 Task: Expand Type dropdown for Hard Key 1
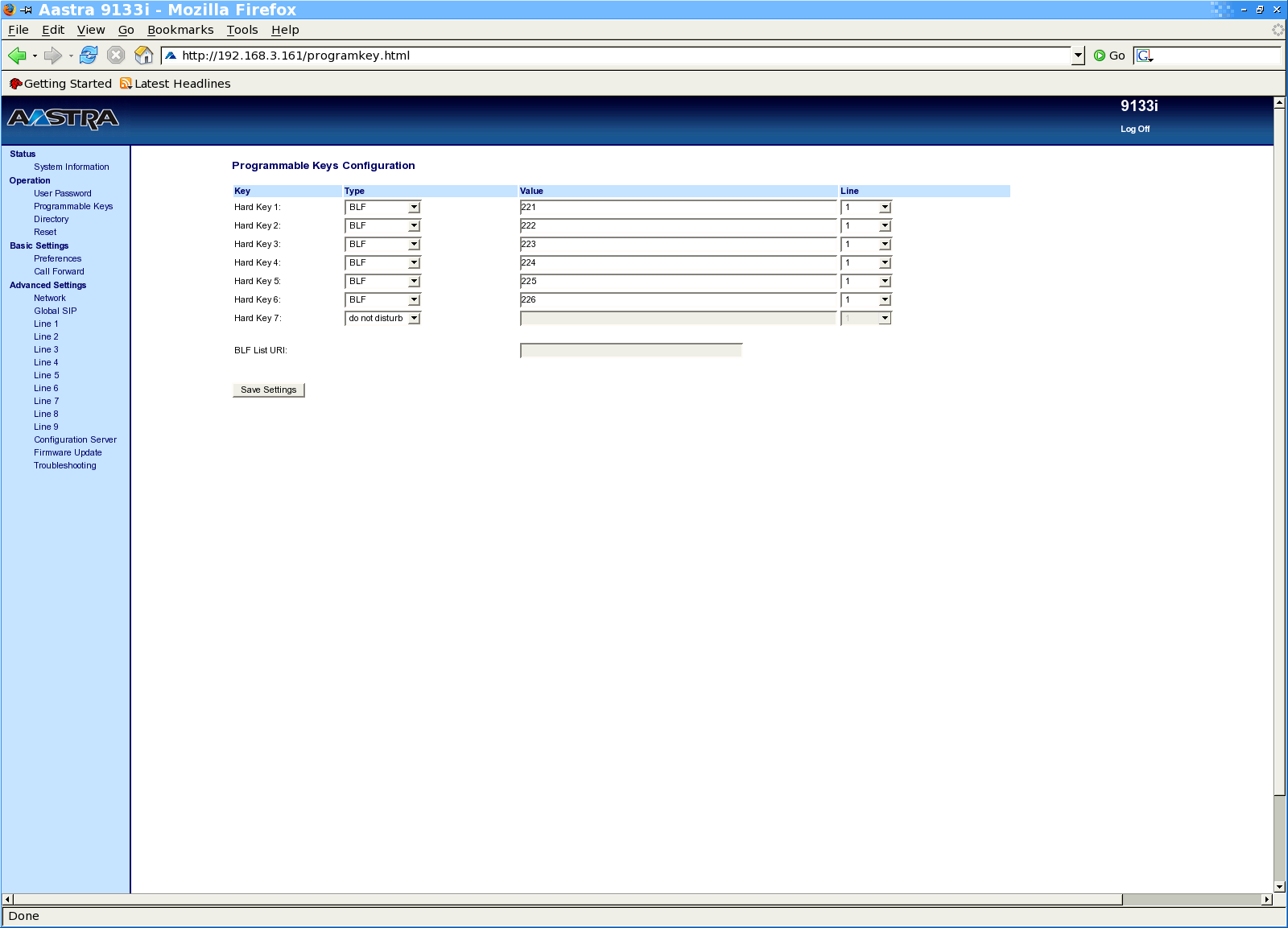[x=382, y=208]
